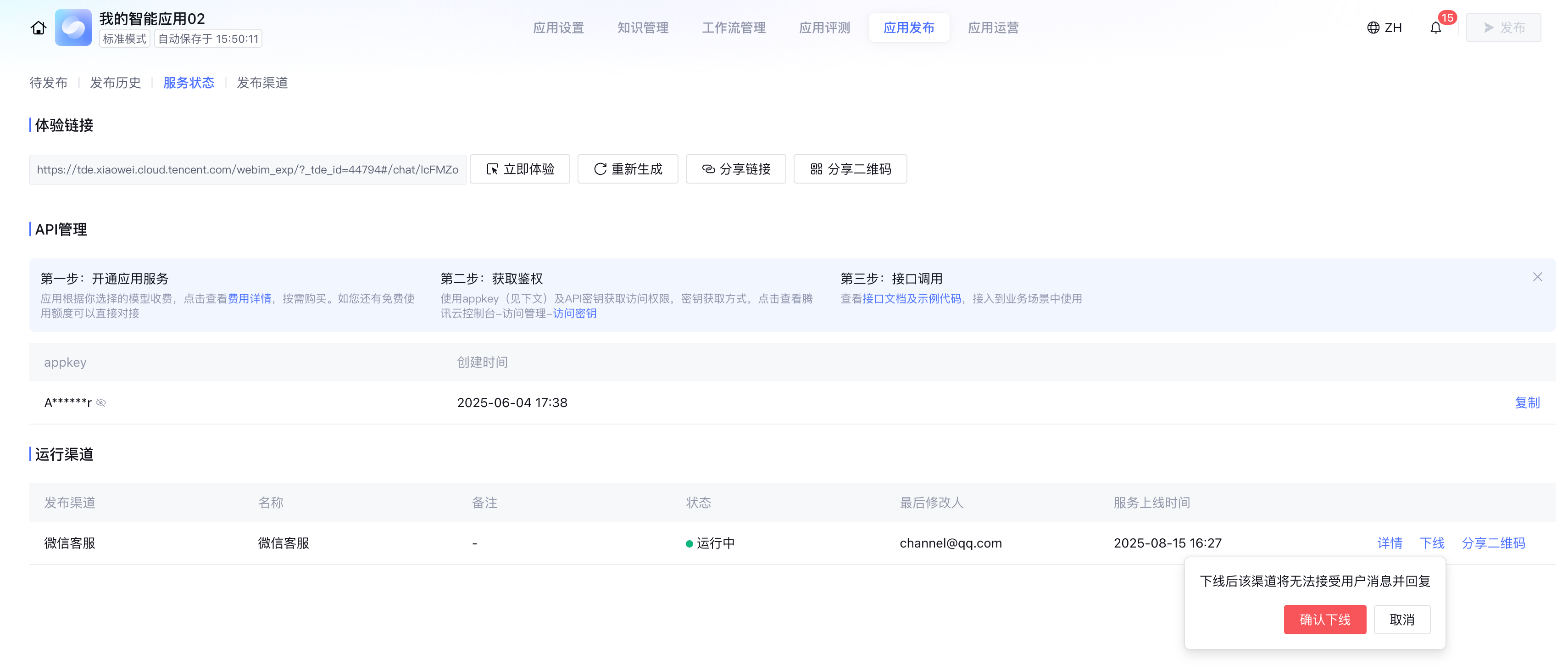This screenshot has width=1568, height=671.
Task: Close the API steps info banner
Action: coord(1537,277)
